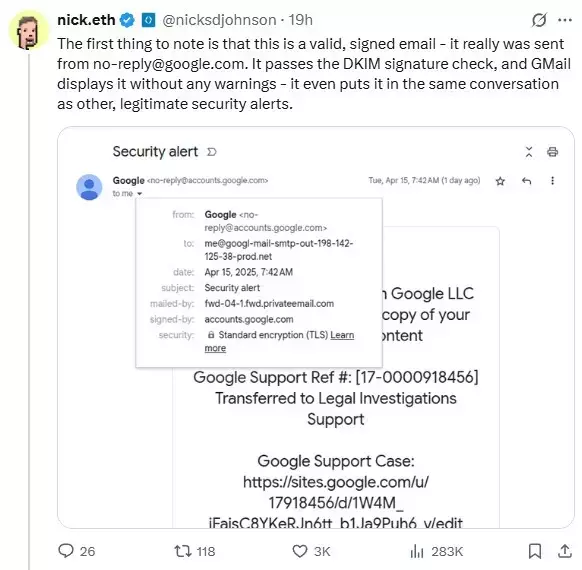The image size is (582, 570).
Task: Click the importance marker beside Security alert
Action: (x=212, y=152)
